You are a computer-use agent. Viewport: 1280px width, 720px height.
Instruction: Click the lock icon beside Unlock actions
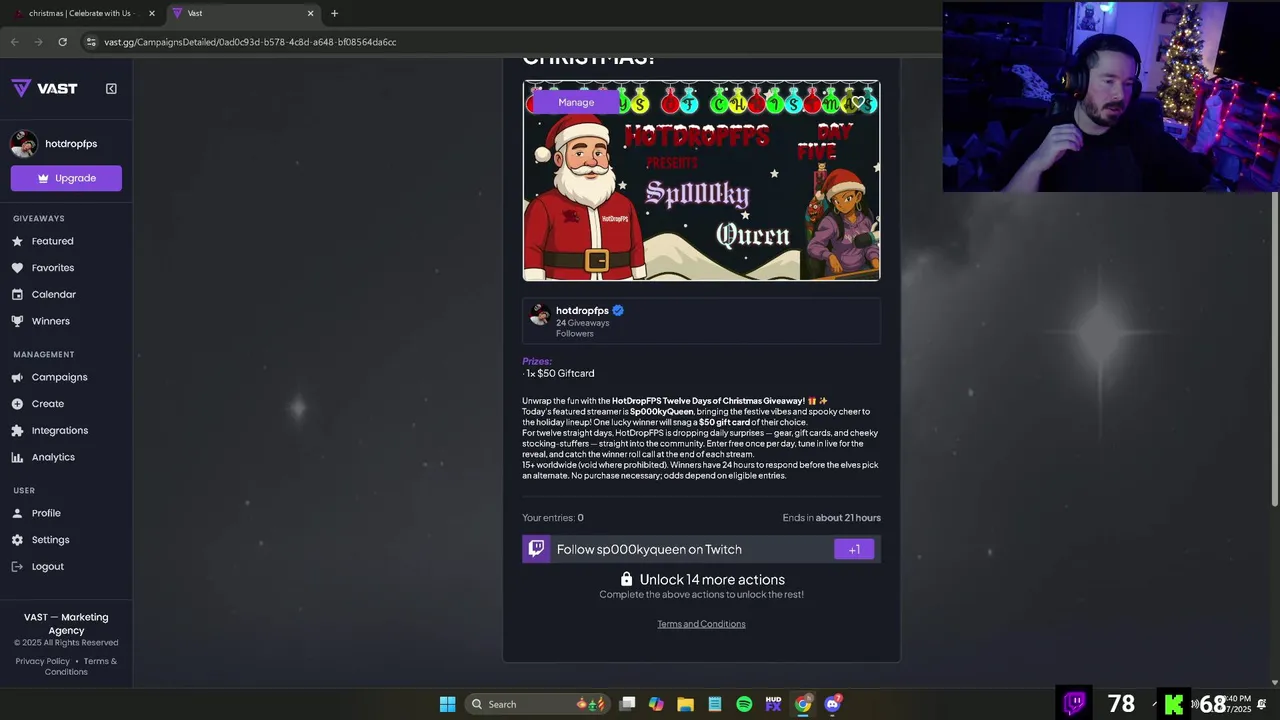626,579
